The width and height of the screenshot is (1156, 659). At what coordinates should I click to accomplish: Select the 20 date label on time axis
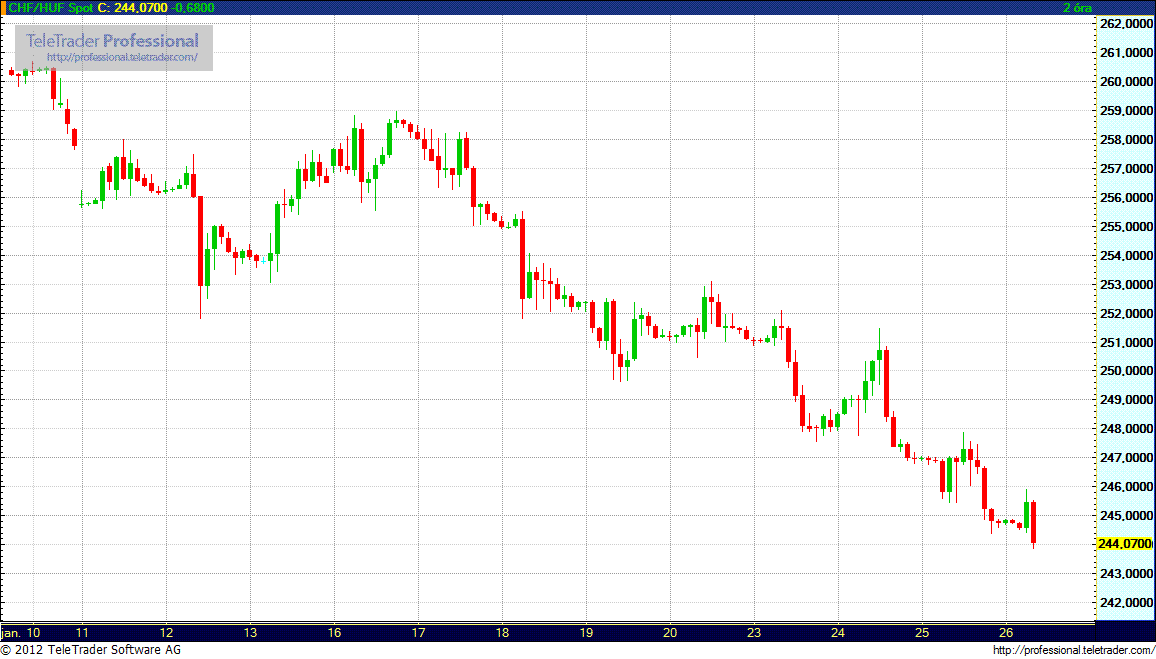coord(670,632)
